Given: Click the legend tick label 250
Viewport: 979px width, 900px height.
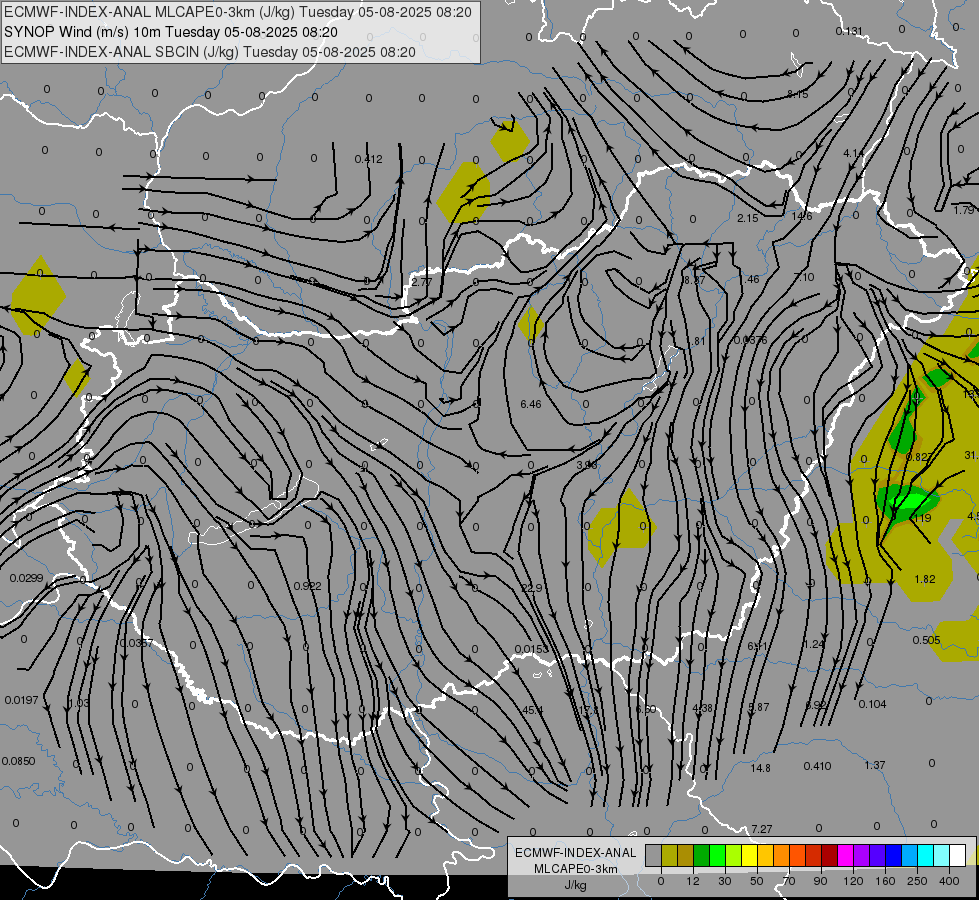Looking at the screenshot, I should pyautogui.click(x=917, y=881).
